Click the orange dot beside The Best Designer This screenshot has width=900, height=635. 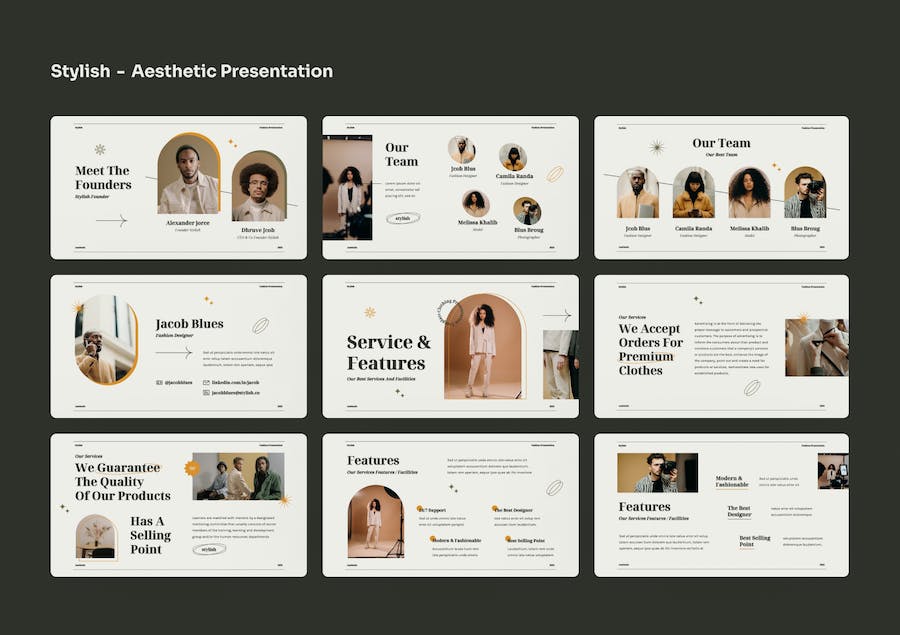(x=496, y=508)
